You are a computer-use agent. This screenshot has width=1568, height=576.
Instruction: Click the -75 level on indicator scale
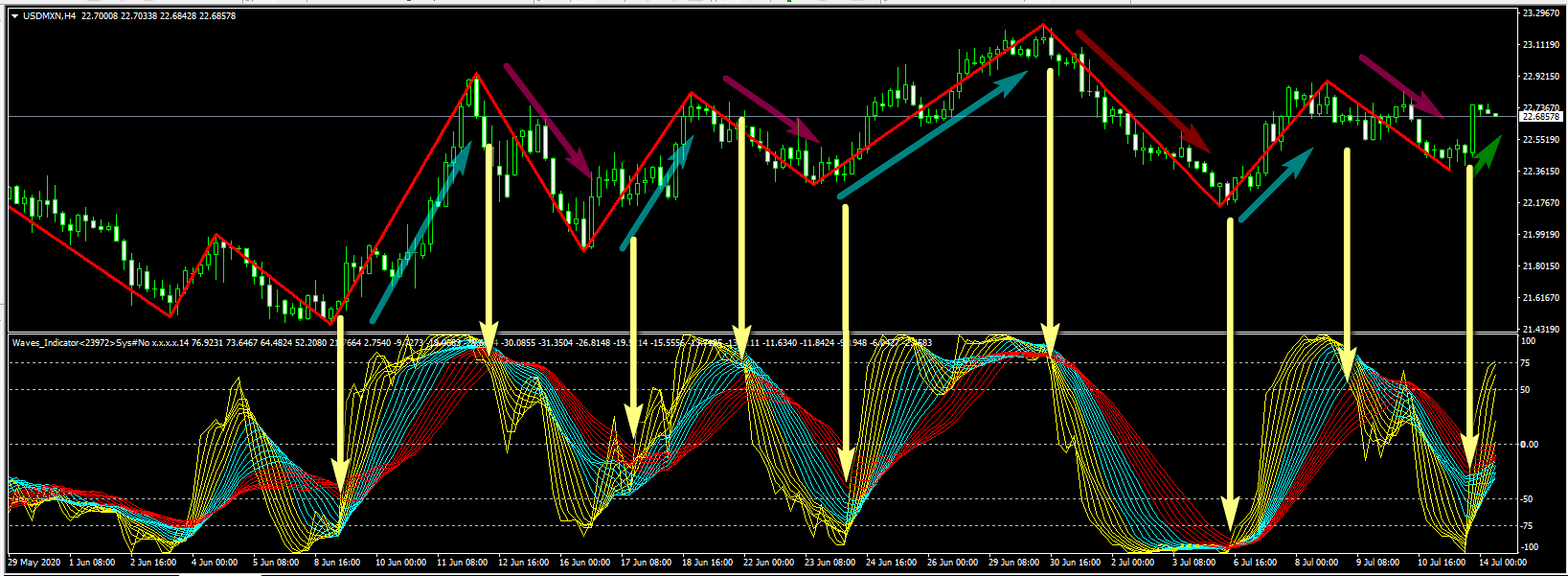1528,526
